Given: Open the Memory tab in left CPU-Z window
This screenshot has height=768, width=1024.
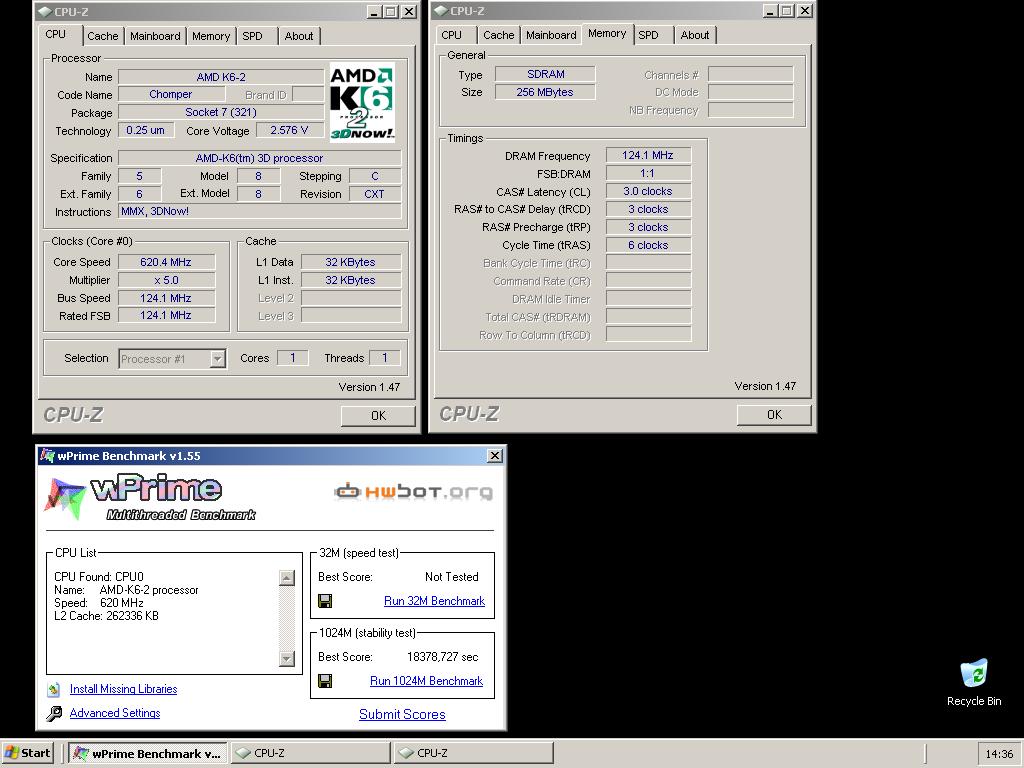Looking at the screenshot, I should pyautogui.click(x=210, y=36).
